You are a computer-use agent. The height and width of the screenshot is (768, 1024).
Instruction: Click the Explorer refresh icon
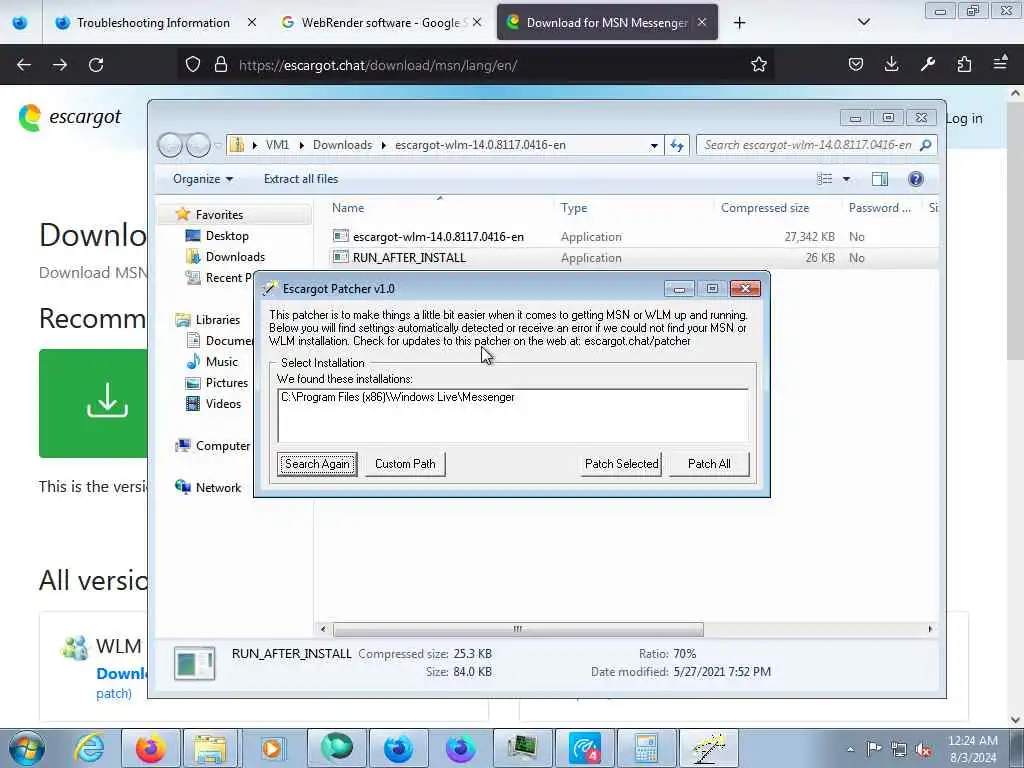coord(677,146)
